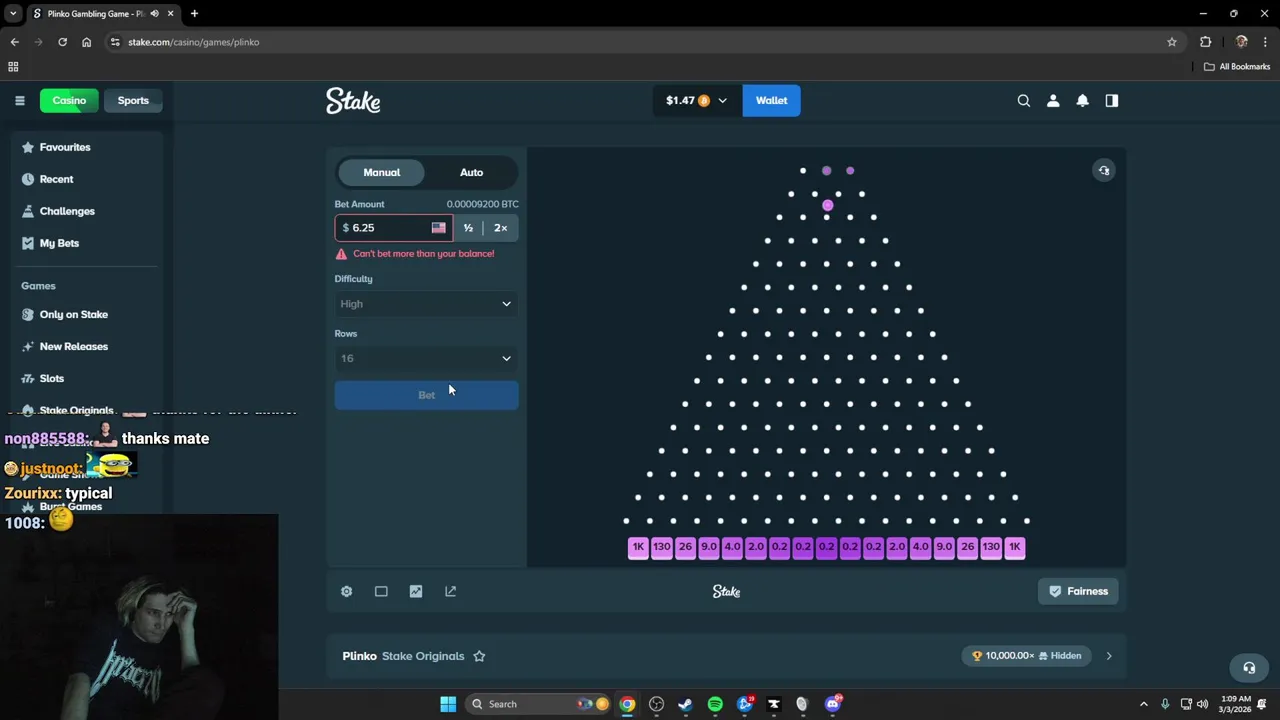Open Steam from taskbar
This screenshot has width=1280, height=720.
[x=686, y=704]
